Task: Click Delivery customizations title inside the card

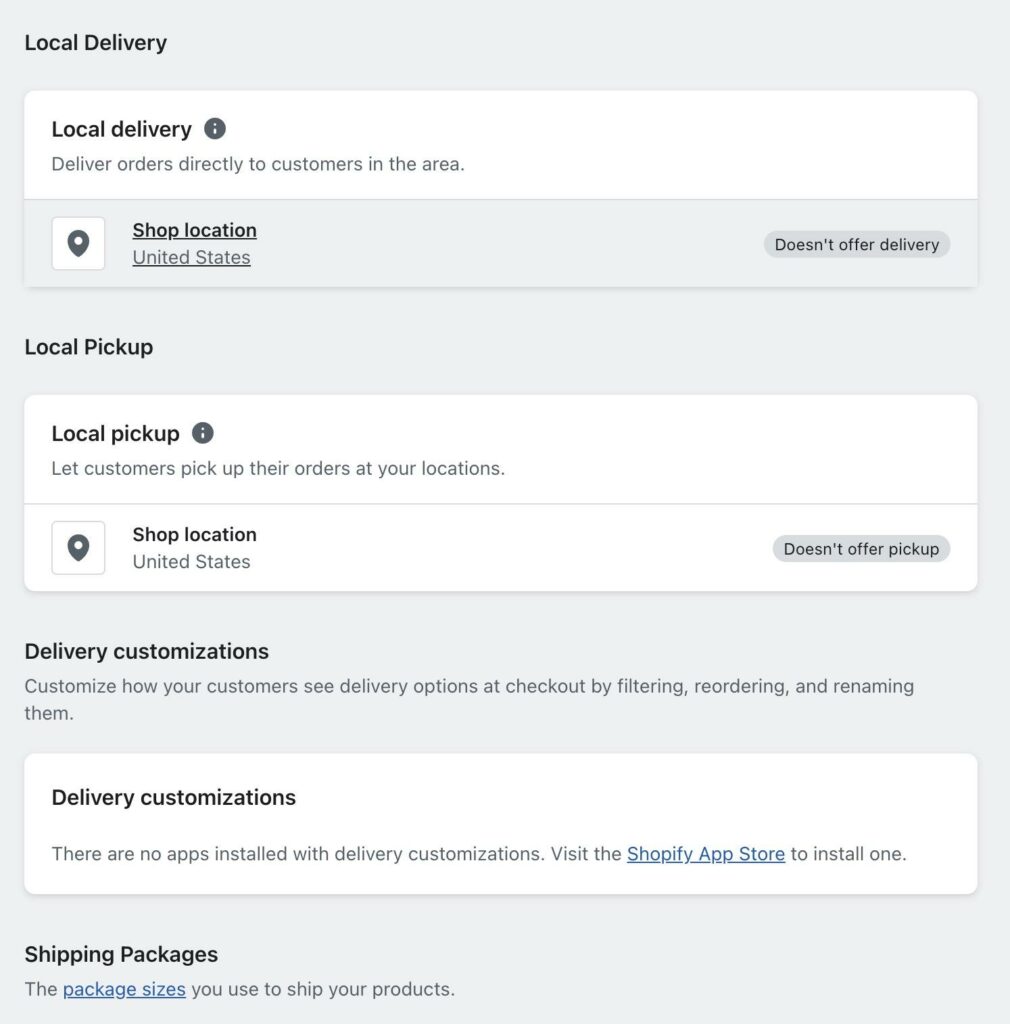Action: coord(173,797)
